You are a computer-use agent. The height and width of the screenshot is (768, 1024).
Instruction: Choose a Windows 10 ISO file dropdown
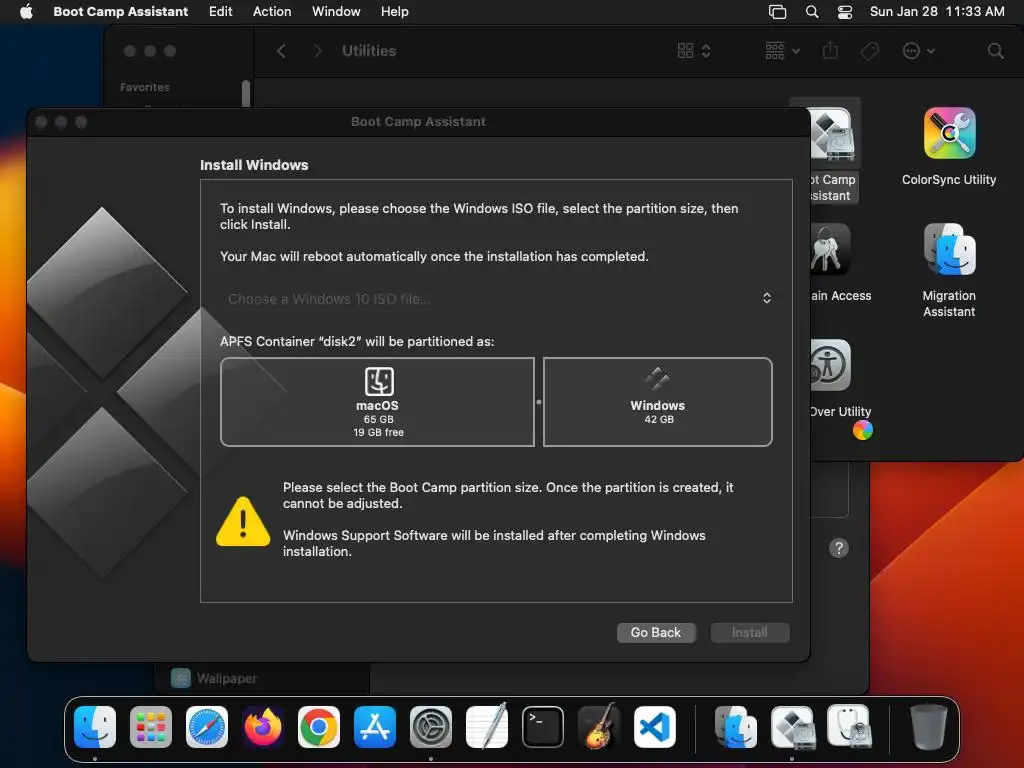point(499,298)
